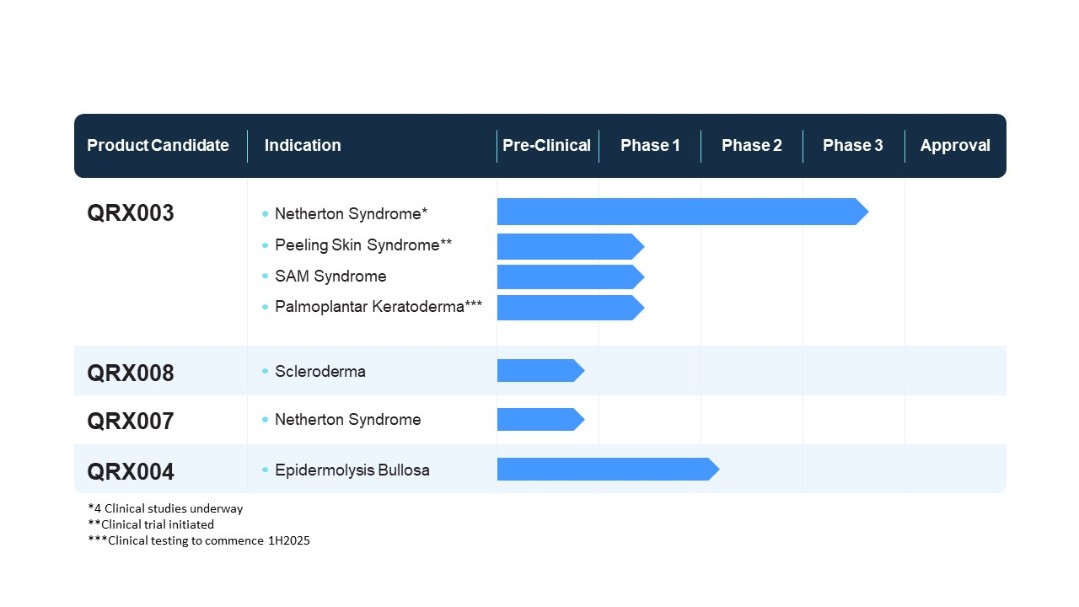The width and height of the screenshot is (1079, 607).
Task: Select the Phase 1 header
Action: [650, 145]
